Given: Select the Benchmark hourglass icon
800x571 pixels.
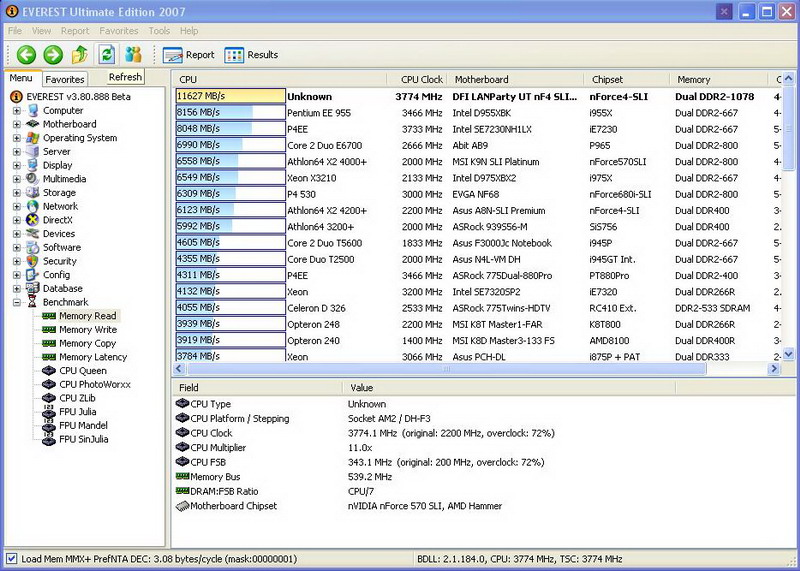Looking at the screenshot, I should (x=33, y=302).
